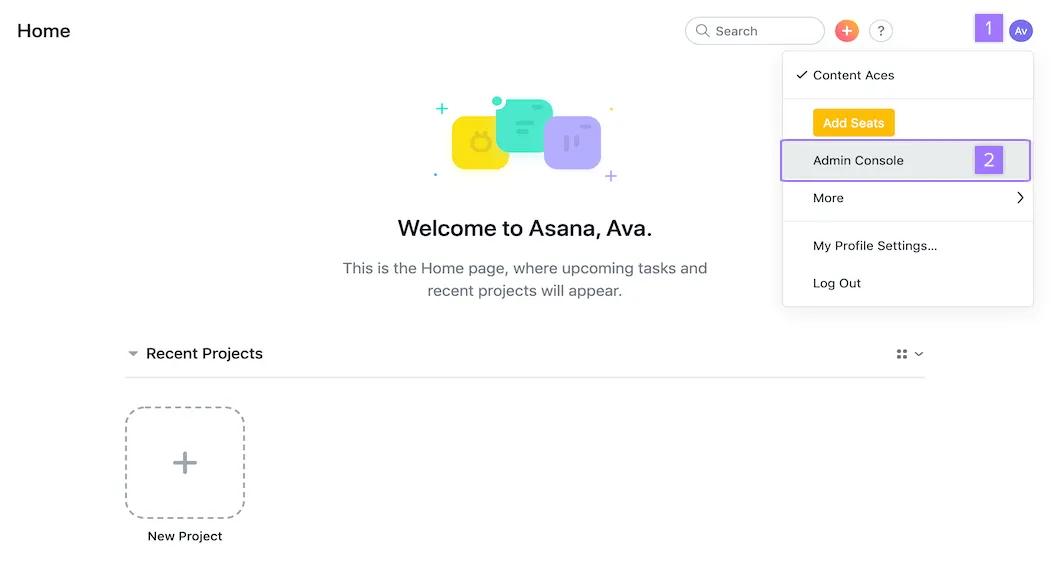Click the yellow card in welcome illustration

click(476, 146)
